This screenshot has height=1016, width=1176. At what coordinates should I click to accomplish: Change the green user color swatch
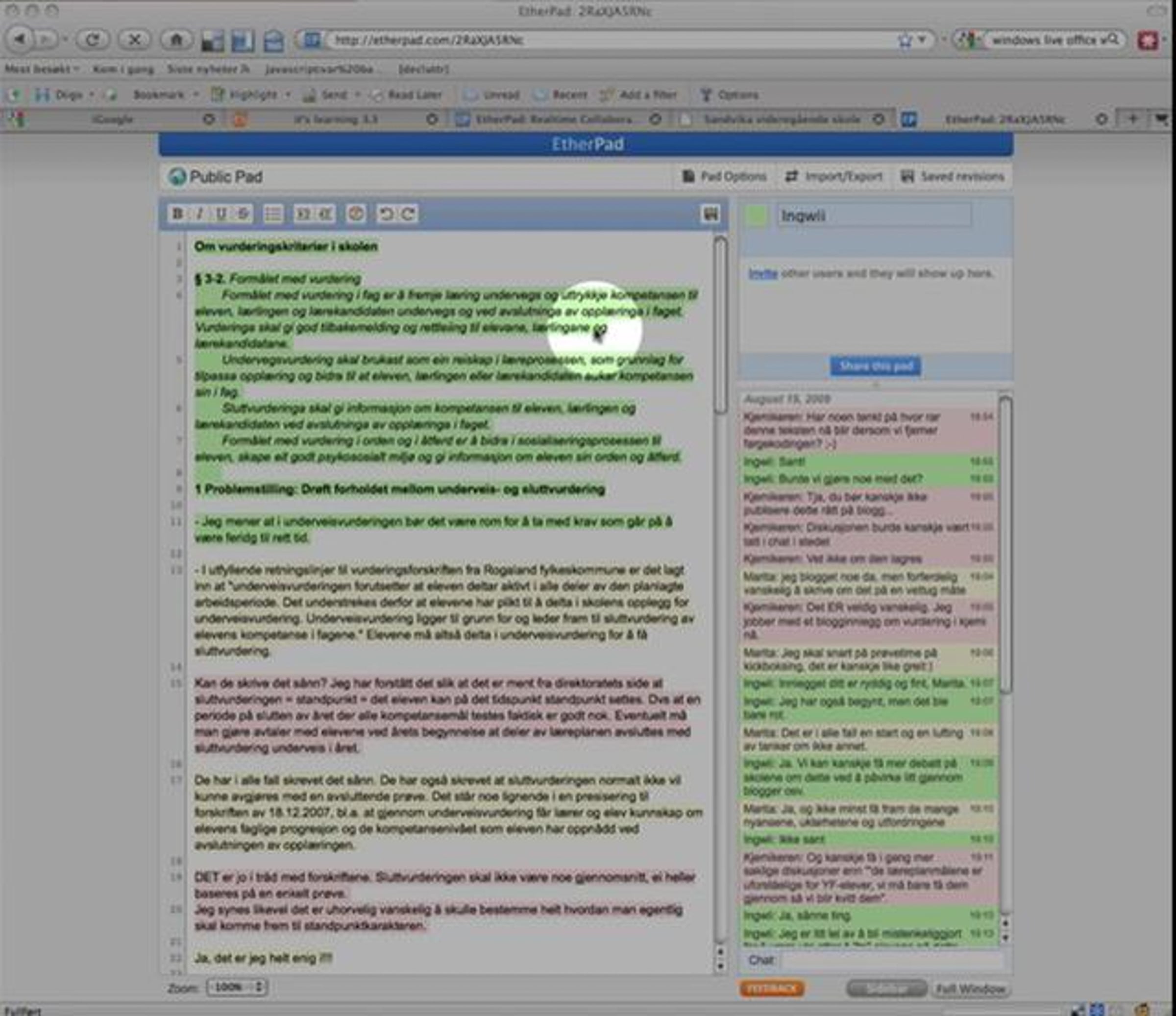[756, 216]
